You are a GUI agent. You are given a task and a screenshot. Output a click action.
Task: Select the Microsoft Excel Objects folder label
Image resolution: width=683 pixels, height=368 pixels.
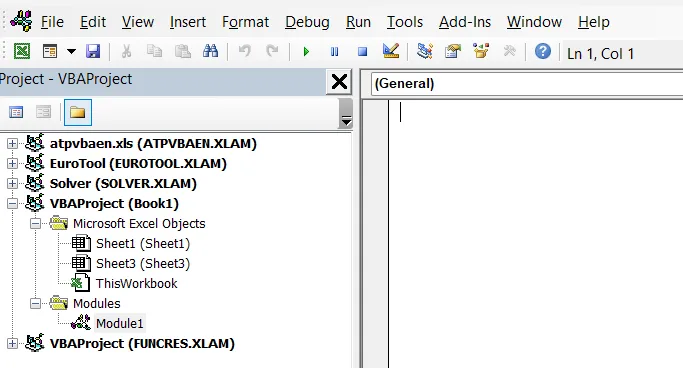[139, 223]
